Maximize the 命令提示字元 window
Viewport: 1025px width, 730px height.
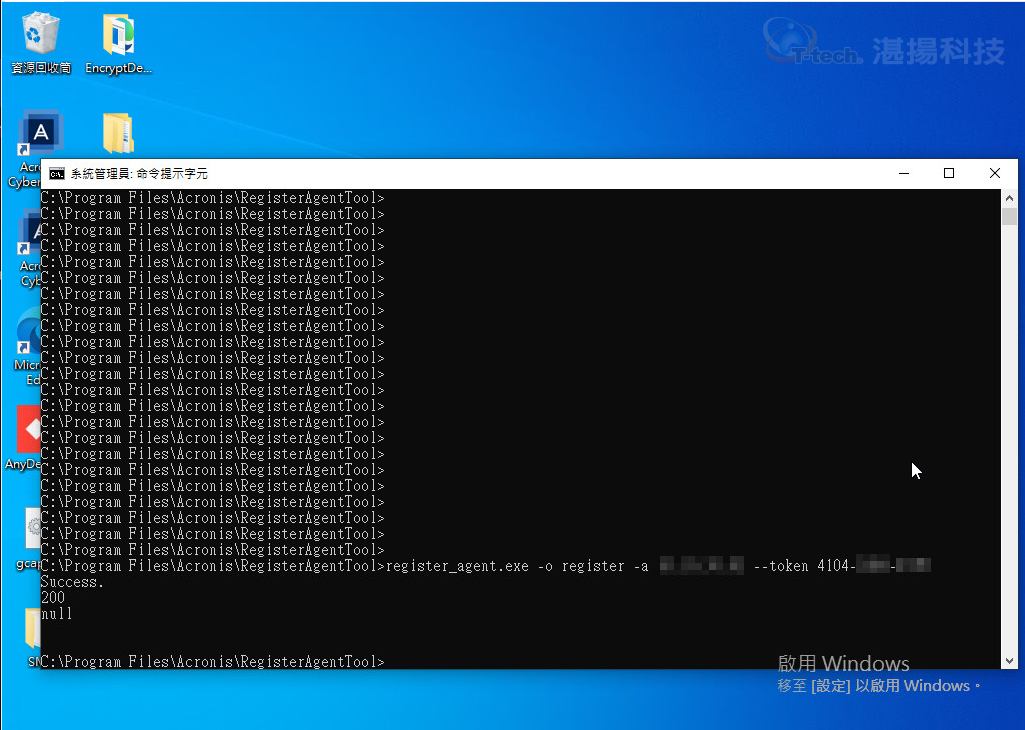(x=949, y=173)
